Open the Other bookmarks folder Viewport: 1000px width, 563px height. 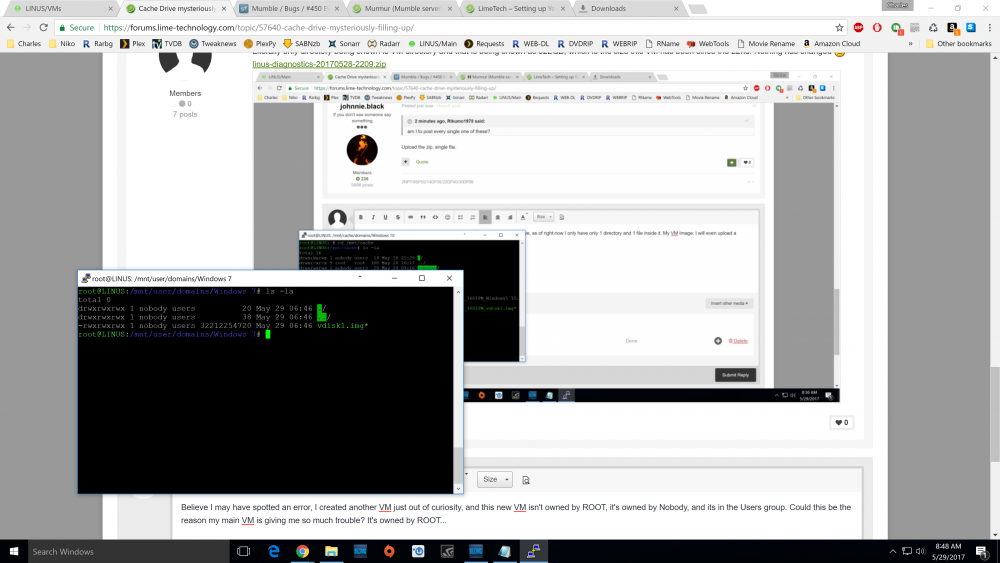[x=959, y=44]
